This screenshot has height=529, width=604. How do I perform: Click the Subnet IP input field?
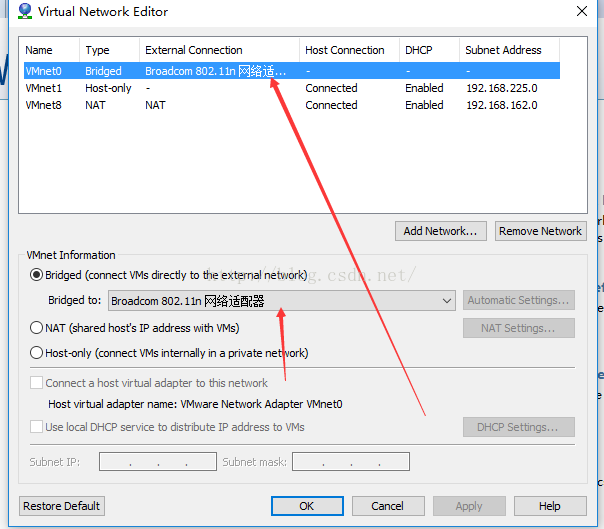158,462
